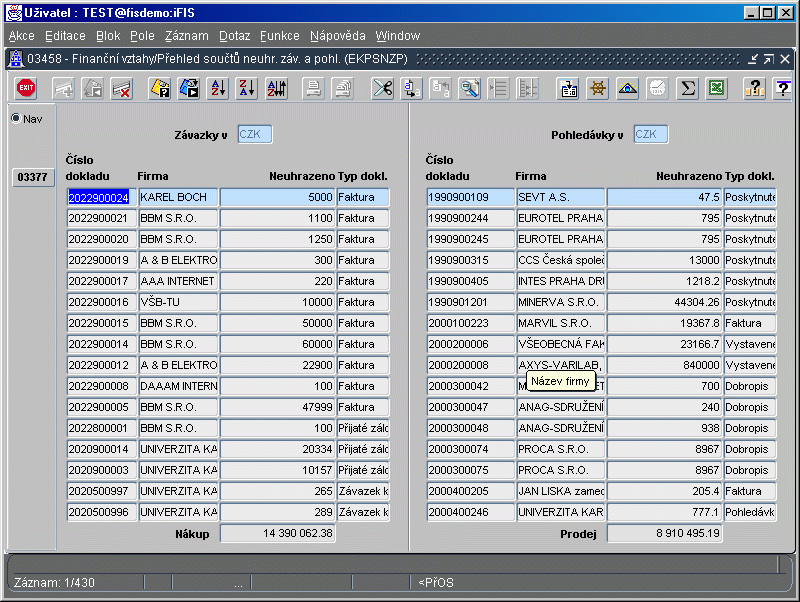Click the red EXIT toolbar icon
Image resolution: width=800 pixels, height=602 pixels.
point(26,89)
